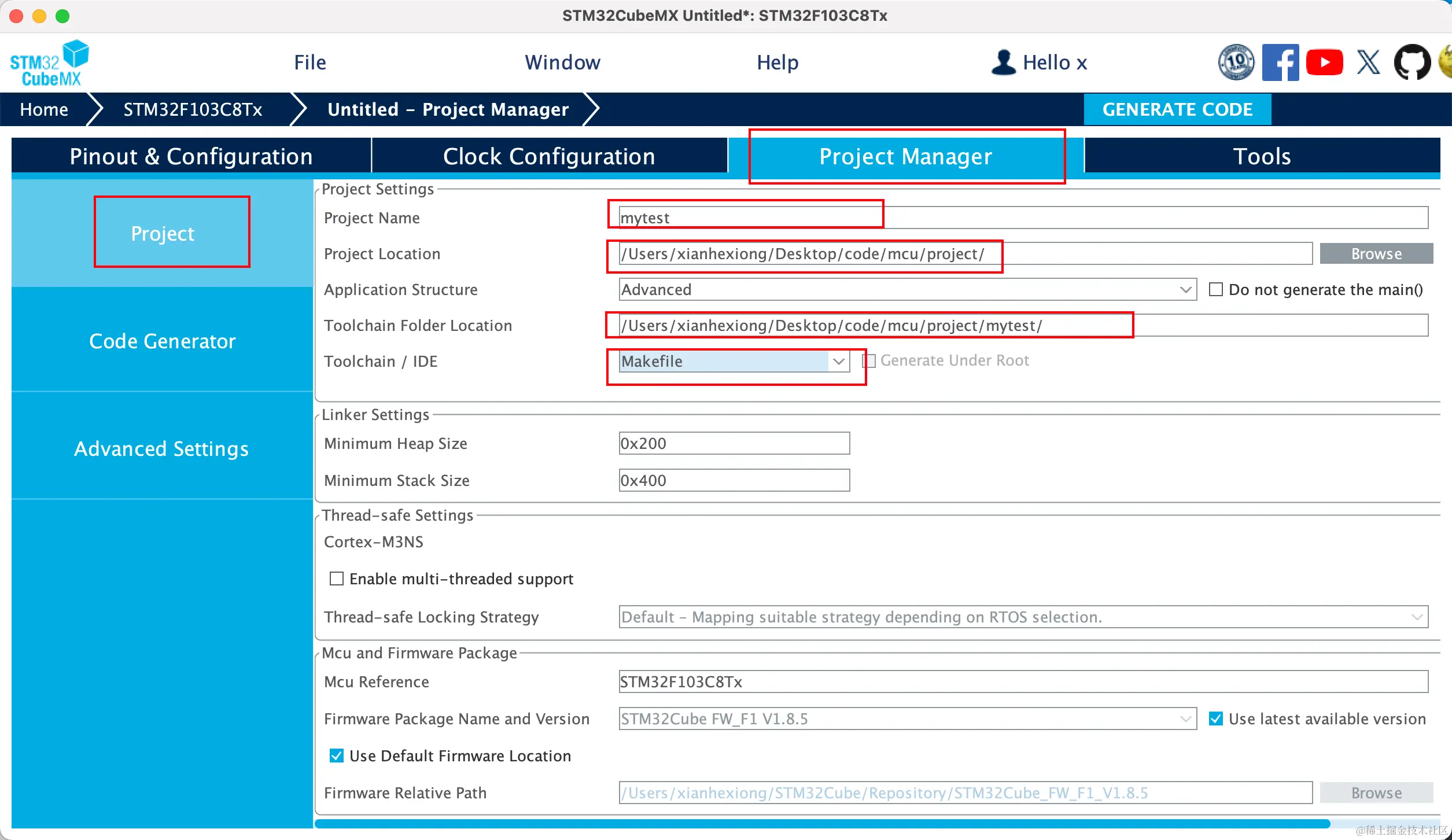The width and height of the screenshot is (1452, 840).
Task: Click the user avatar icon beside Hello x
Action: 1004,62
